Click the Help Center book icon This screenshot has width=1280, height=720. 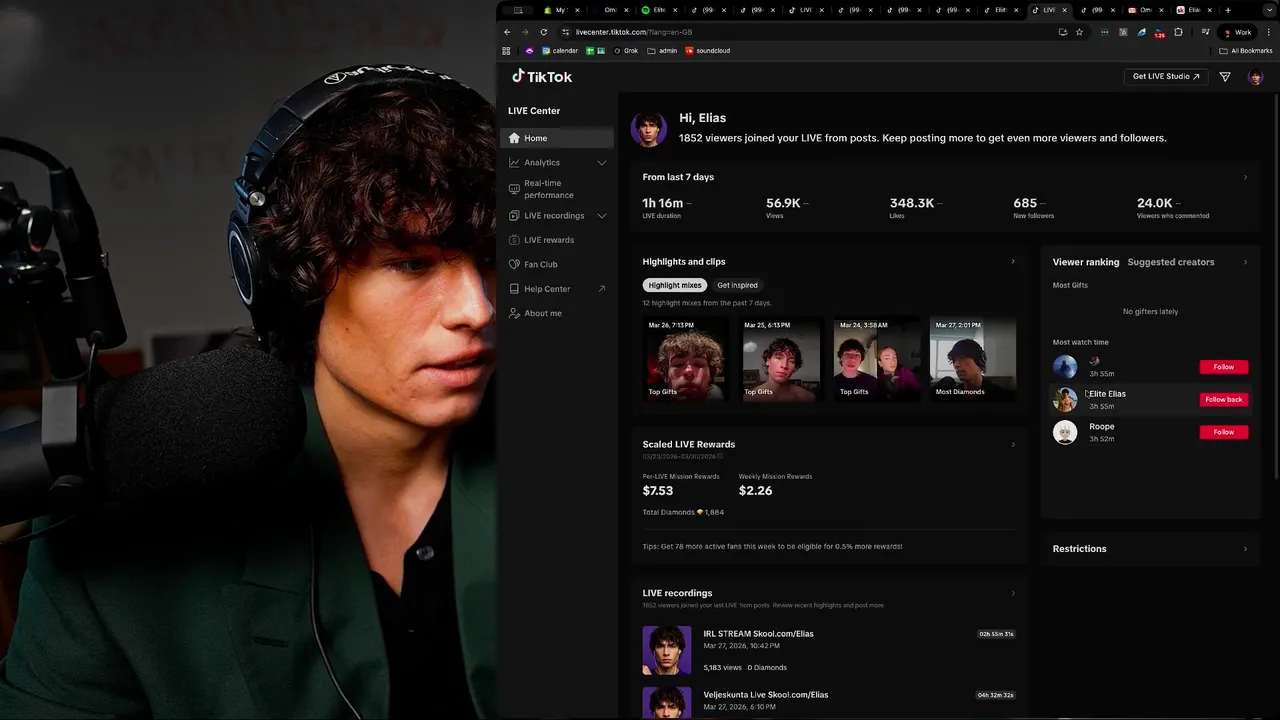[x=514, y=289]
